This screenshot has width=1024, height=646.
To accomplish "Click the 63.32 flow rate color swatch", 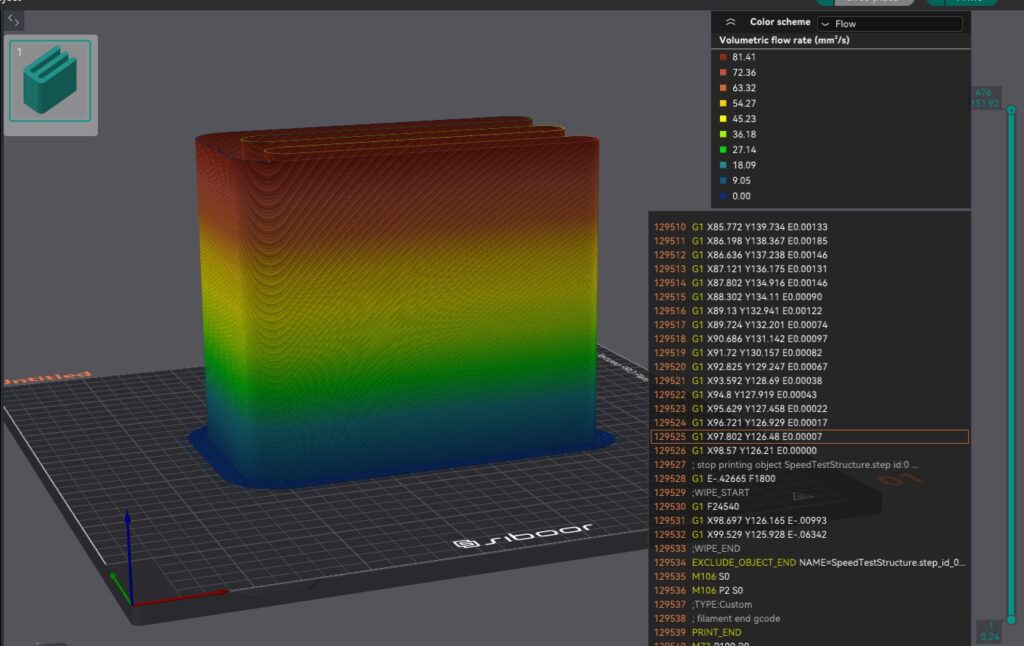I will pos(723,88).
